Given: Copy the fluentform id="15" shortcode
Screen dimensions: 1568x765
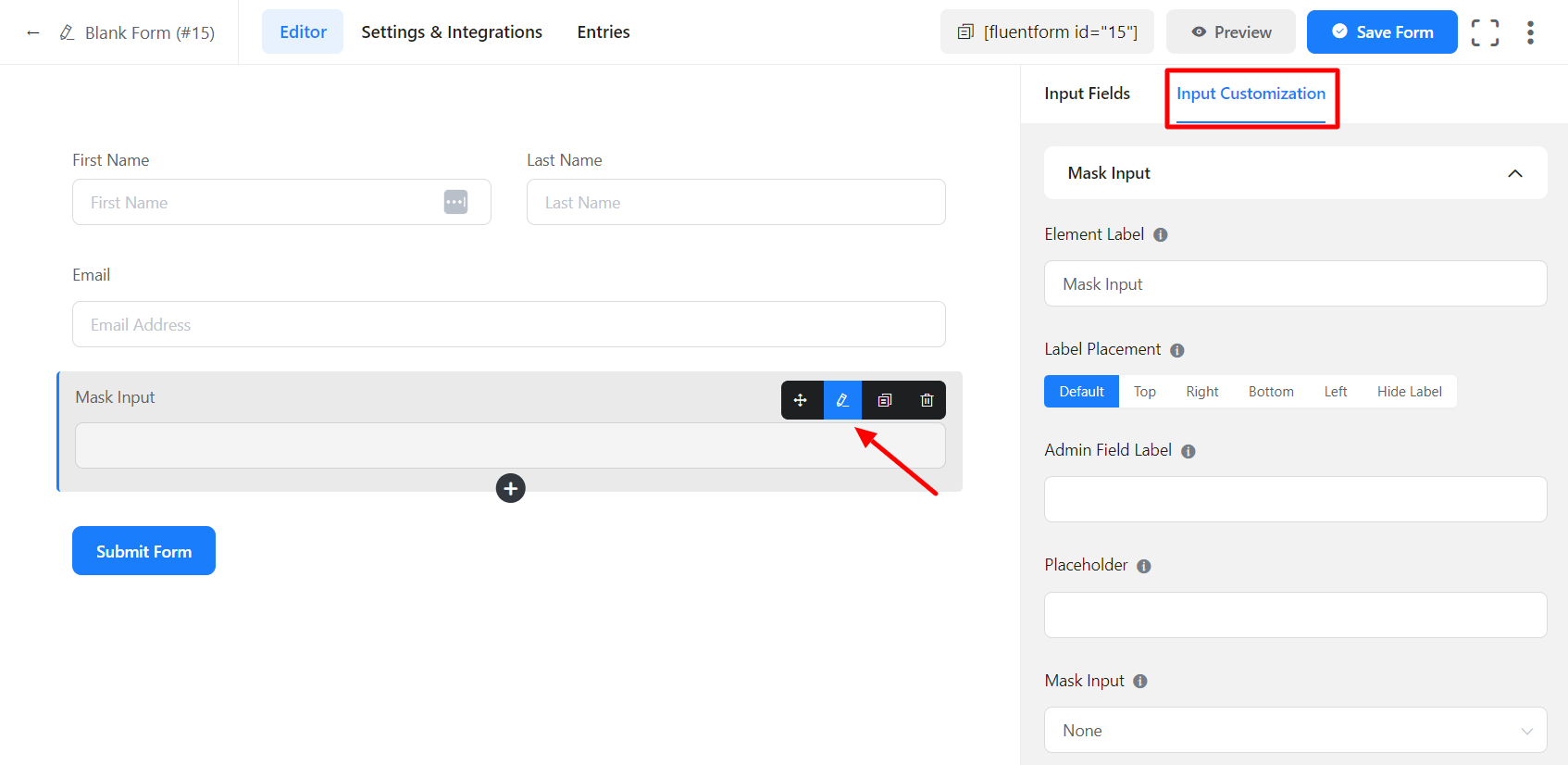Looking at the screenshot, I should pos(1047,32).
